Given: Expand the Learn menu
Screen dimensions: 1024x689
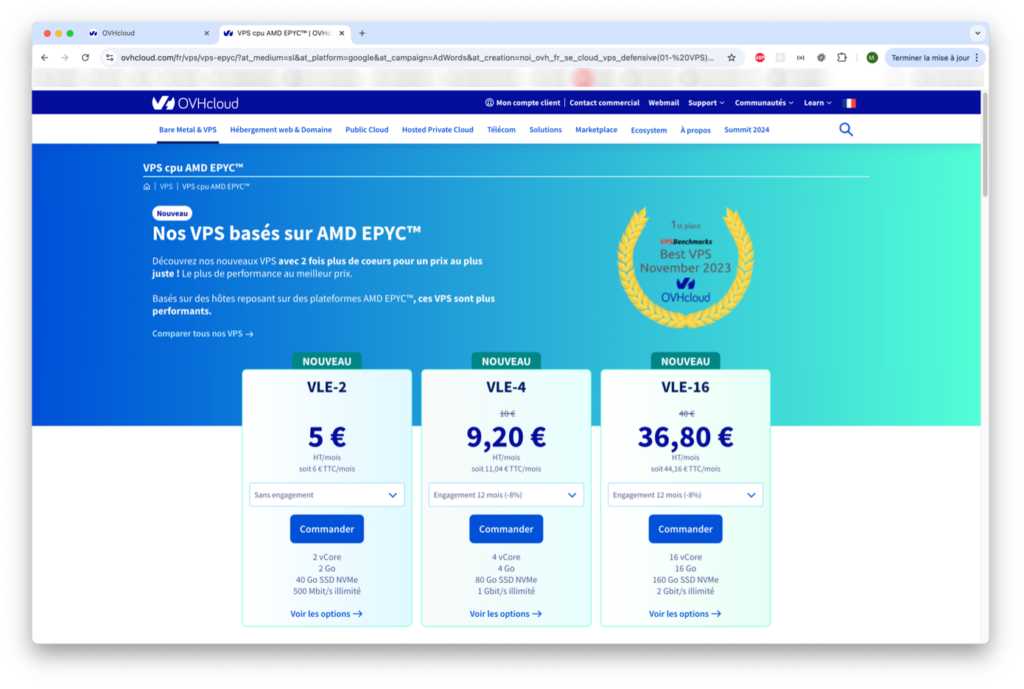Looking at the screenshot, I should (818, 103).
